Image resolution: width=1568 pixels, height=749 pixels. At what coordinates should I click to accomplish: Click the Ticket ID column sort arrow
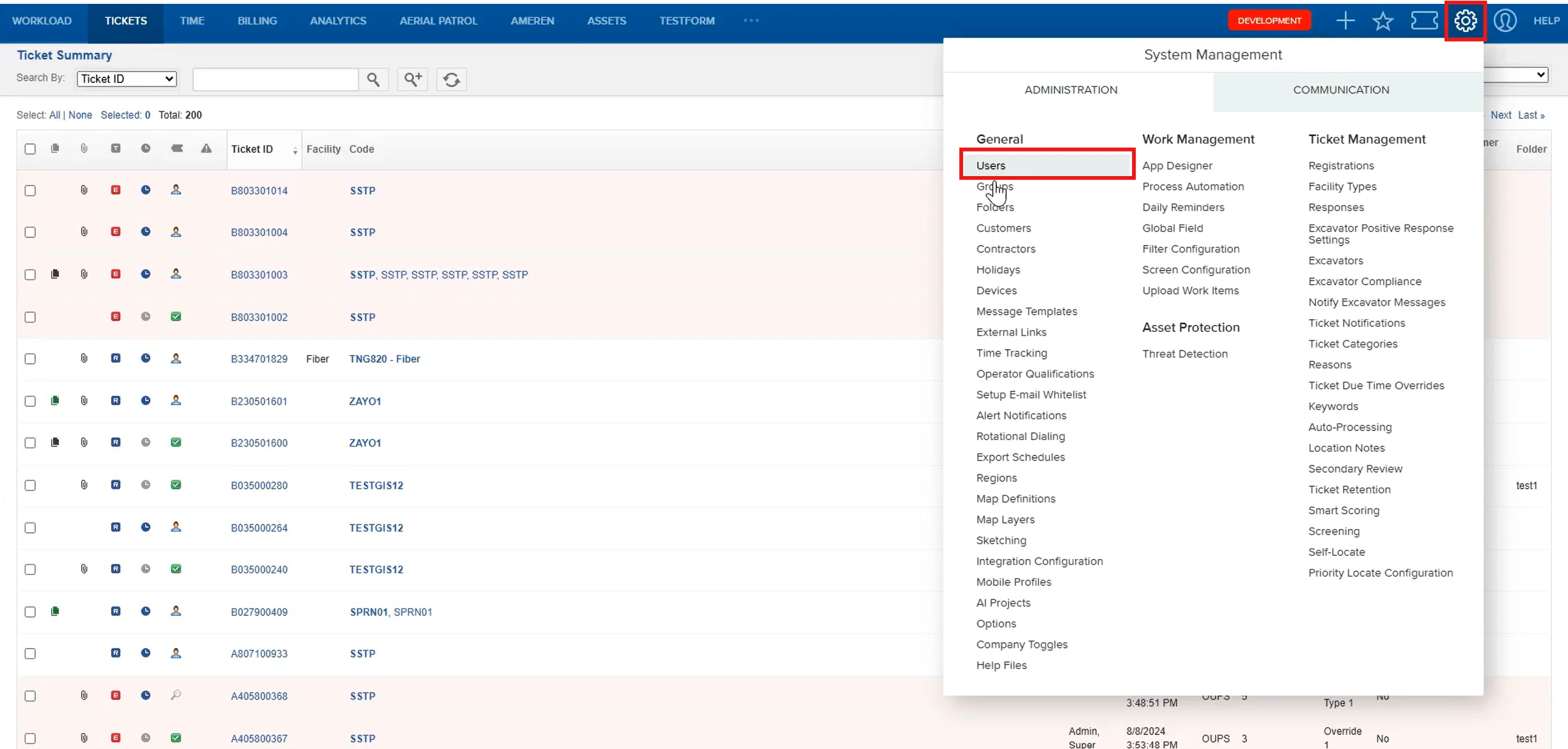pos(295,150)
